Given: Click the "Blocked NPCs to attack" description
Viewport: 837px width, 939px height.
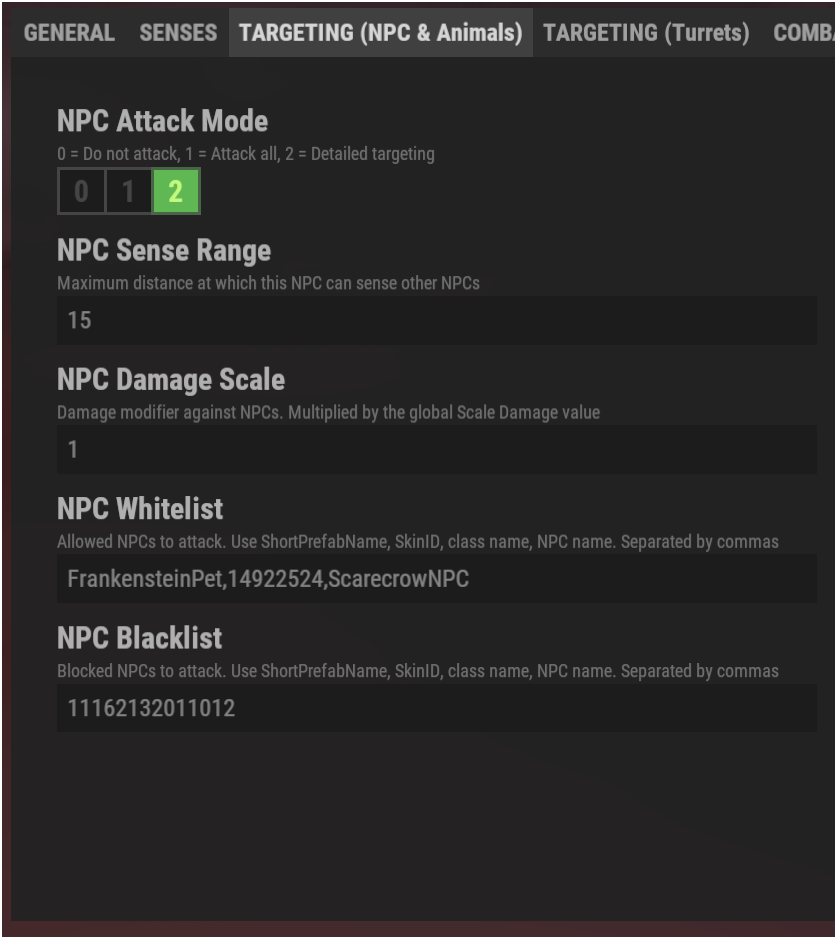Looking at the screenshot, I should [417, 671].
